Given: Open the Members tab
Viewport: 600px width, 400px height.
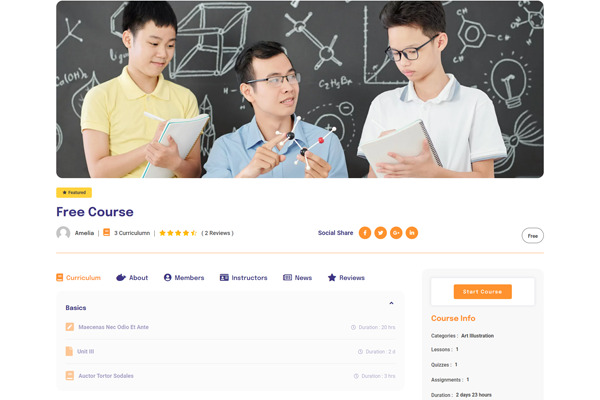Looking at the screenshot, I should pos(184,278).
